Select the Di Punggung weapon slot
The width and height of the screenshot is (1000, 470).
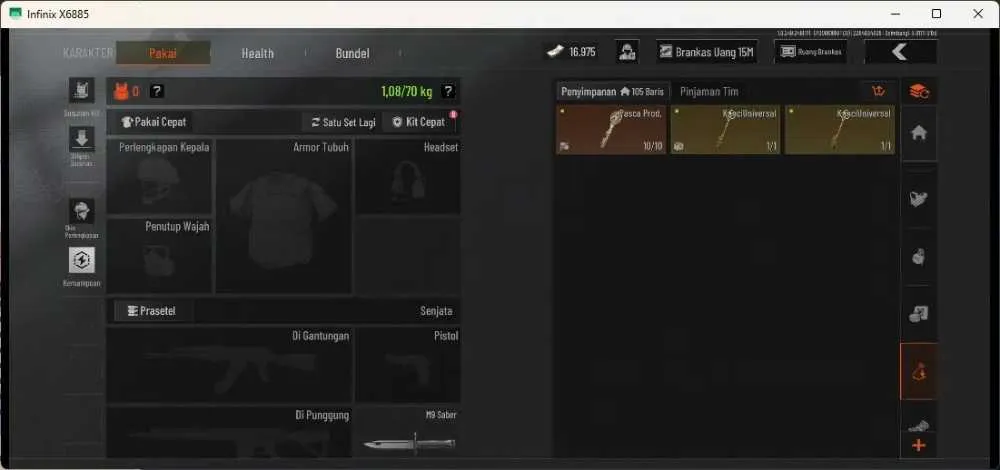tap(229, 432)
